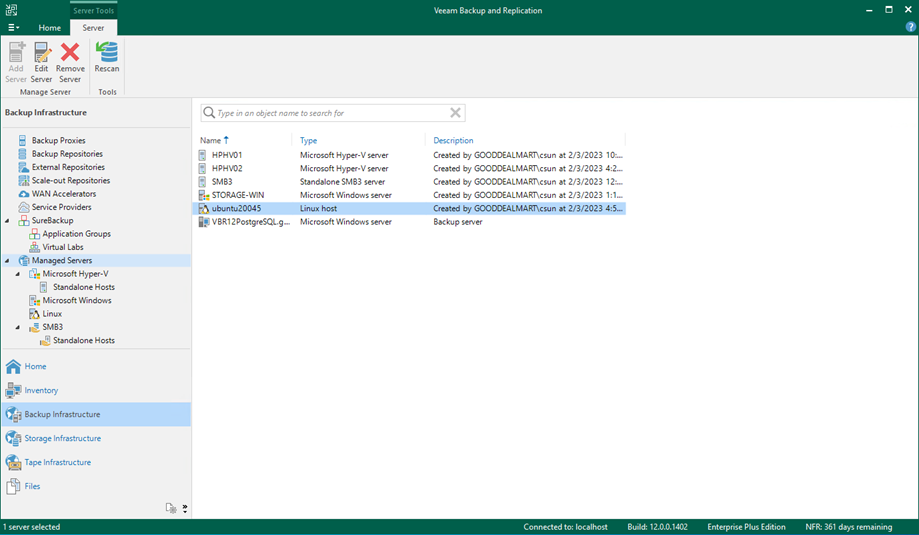Viewport: 919px width, 535px height.
Task: Select the ubuntu20045 Linux host row
Action: (411, 209)
